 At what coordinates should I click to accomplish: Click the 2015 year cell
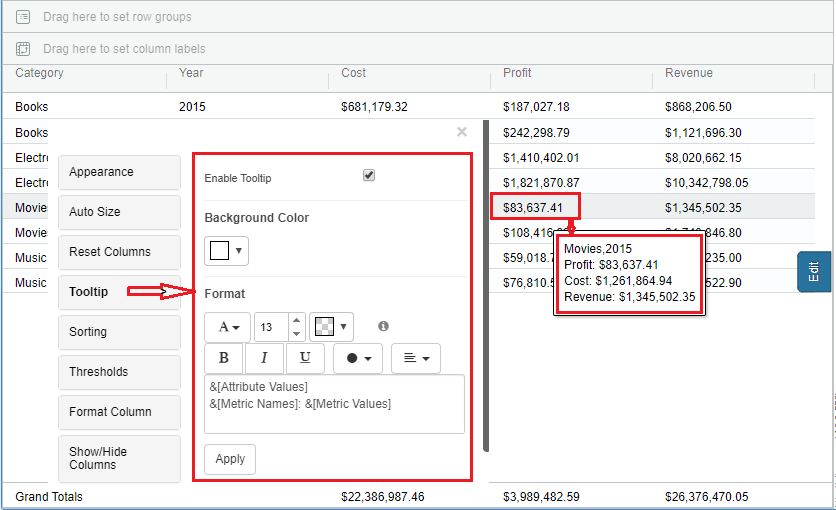192,107
